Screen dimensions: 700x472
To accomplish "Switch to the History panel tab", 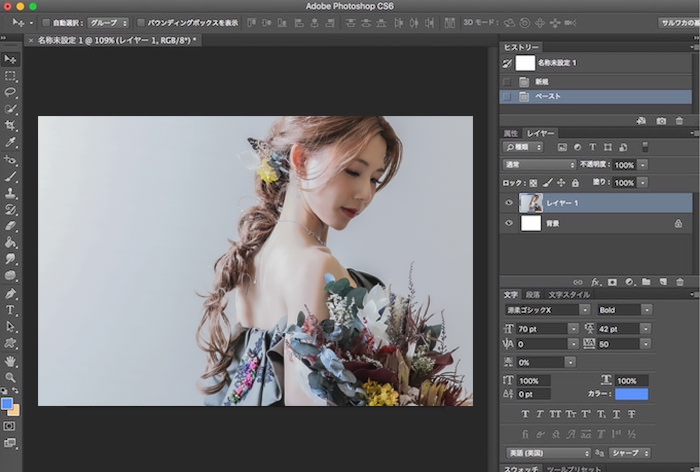I will tap(521, 47).
